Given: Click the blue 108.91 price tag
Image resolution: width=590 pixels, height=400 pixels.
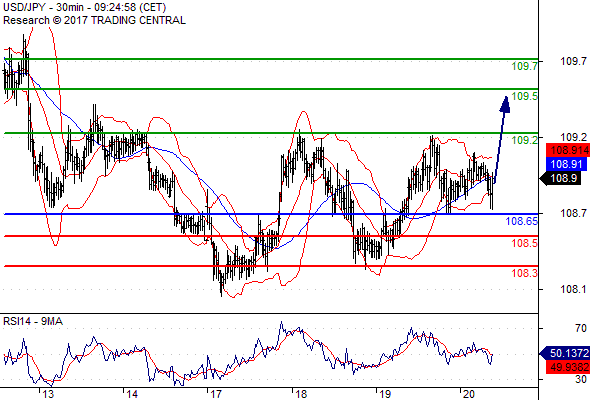Looking at the screenshot, I should 567,164.
